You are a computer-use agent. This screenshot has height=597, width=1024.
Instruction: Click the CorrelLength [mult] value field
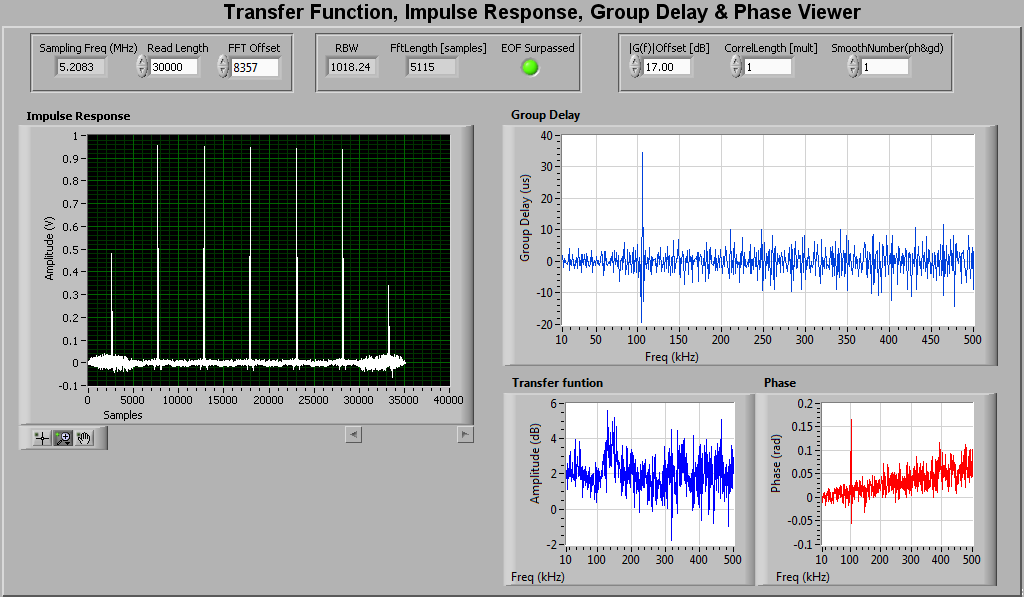[768, 67]
